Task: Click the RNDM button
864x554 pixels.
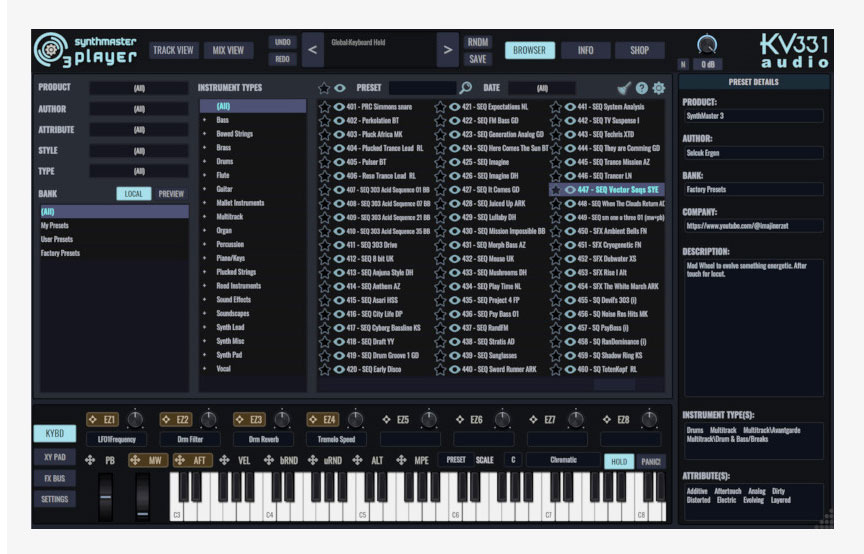Action: pyautogui.click(x=478, y=42)
